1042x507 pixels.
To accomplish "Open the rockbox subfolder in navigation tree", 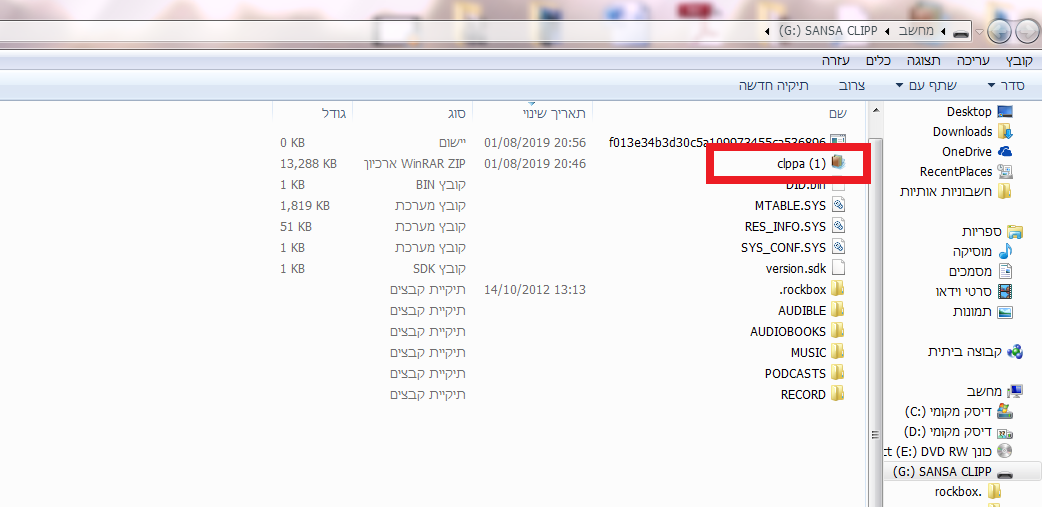I will [968, 492].
